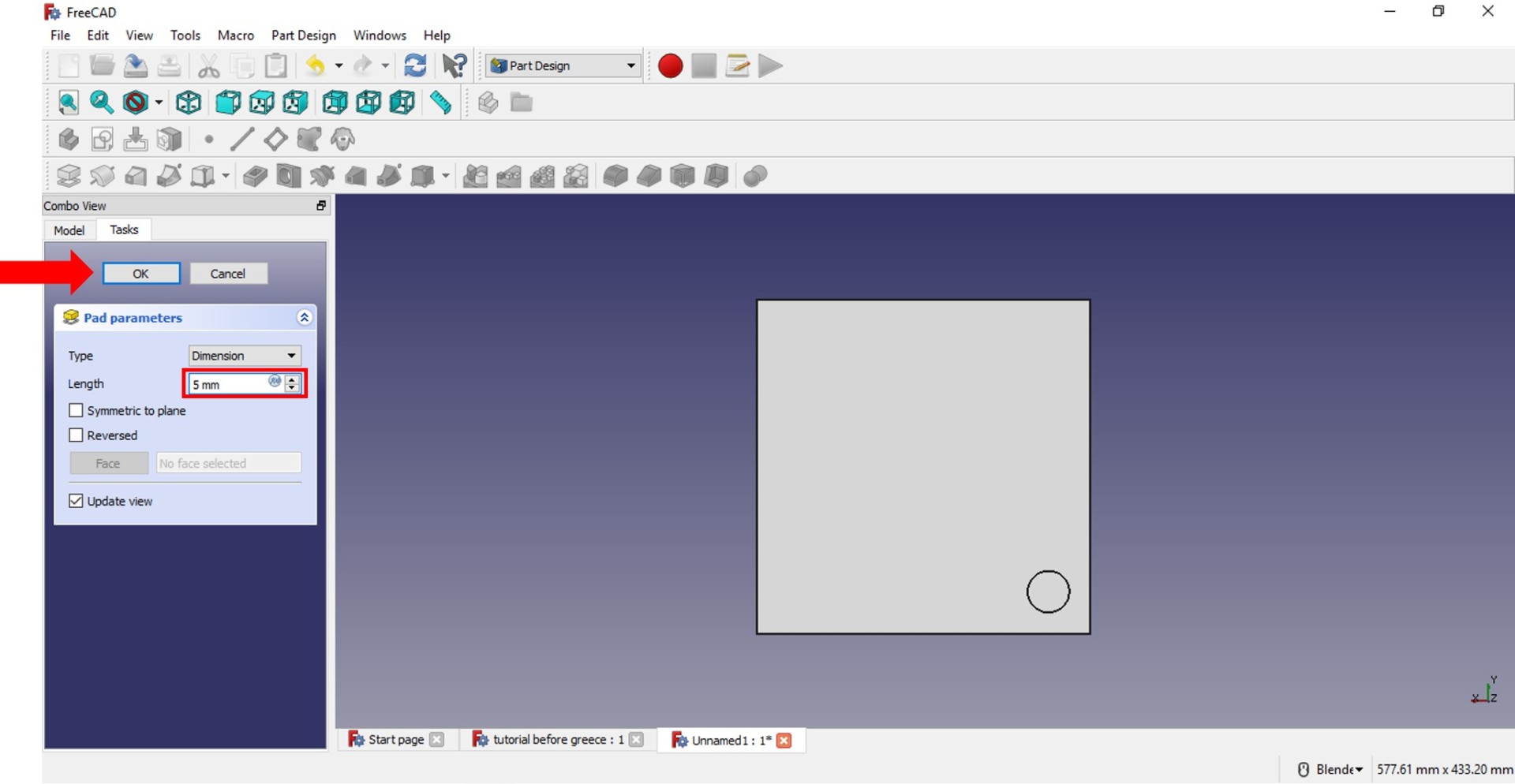The height and width of the screenshot is (784, 1515).
Task: Create a new sketch with the sketch icon
Action: click(102, 139)
